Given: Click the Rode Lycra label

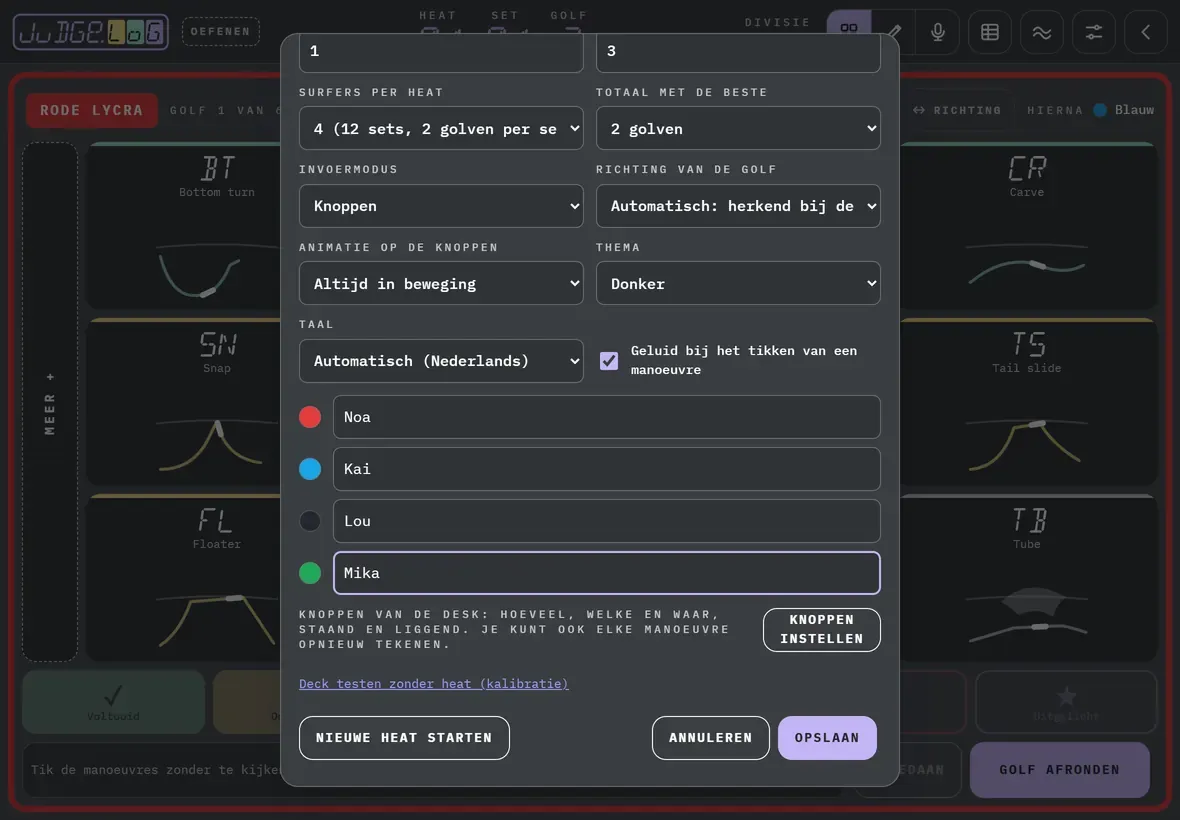Looking at the screenshot, I should (92, 111).
